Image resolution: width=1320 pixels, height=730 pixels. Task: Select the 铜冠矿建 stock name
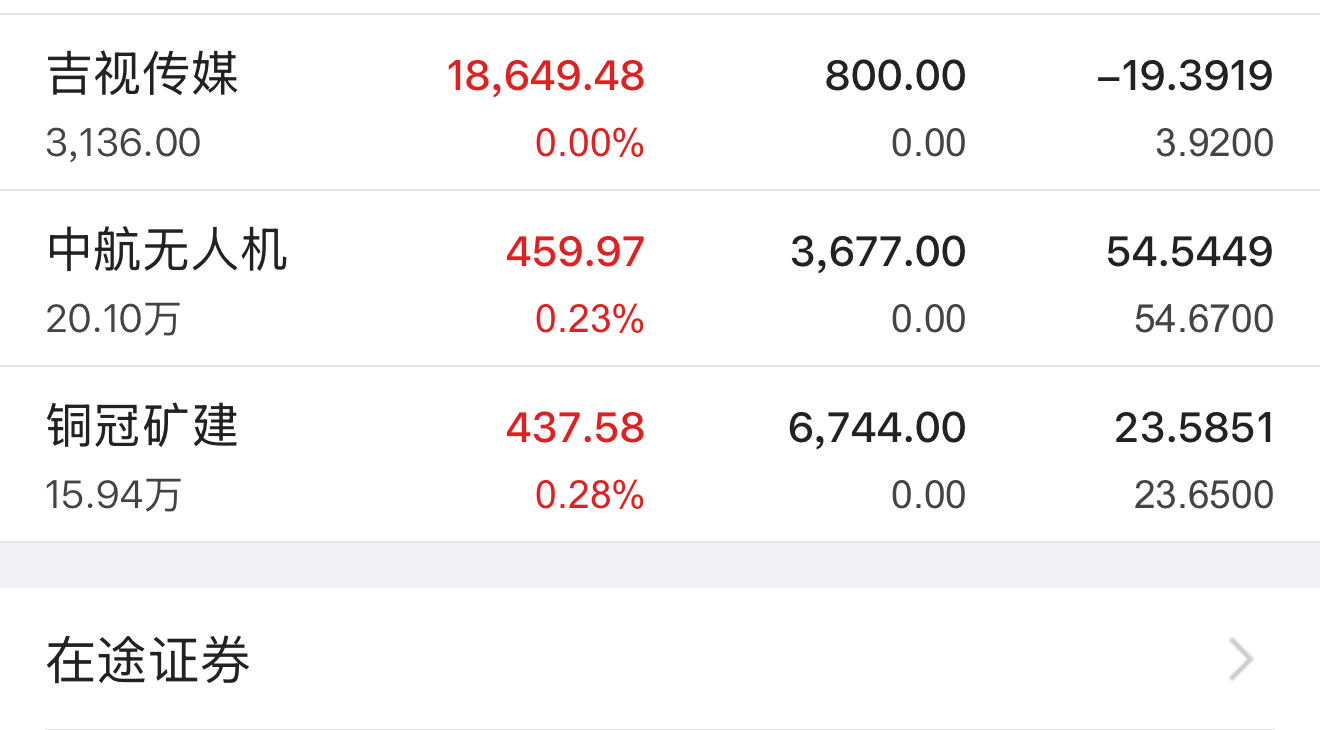[x=142, y=427]
